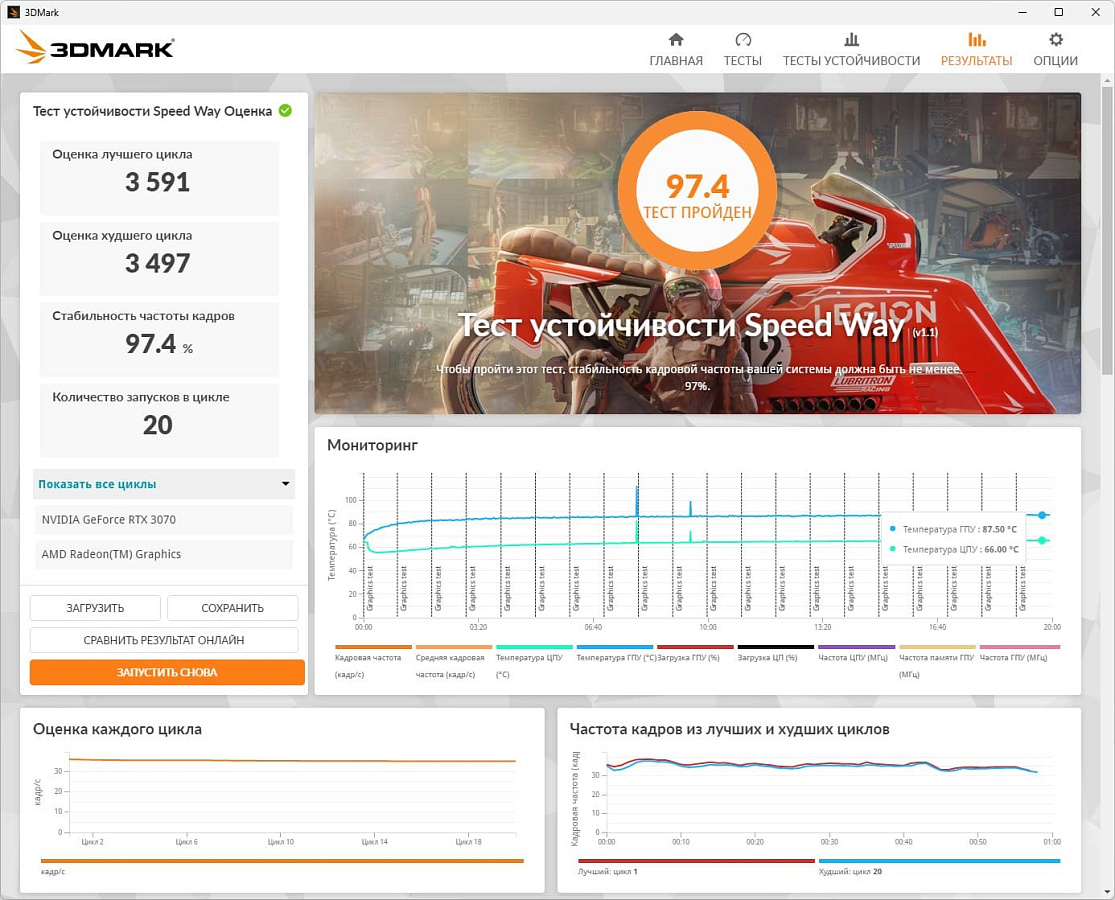Toggle the Кадровая частота legend series
1115x900 pixels.
tap(373, 661)
